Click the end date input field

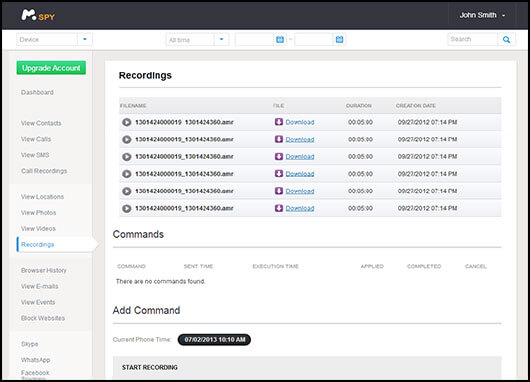314,40
